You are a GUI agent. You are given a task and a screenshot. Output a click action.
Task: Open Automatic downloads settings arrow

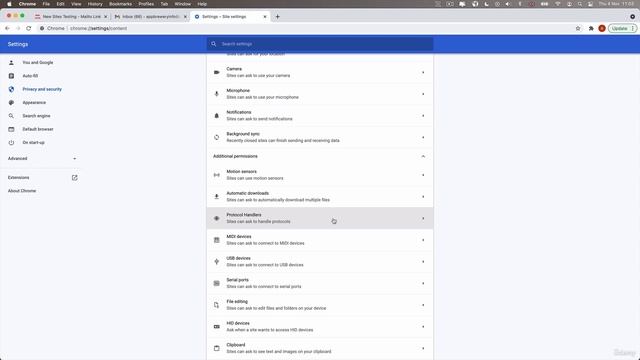pos(423,197)
